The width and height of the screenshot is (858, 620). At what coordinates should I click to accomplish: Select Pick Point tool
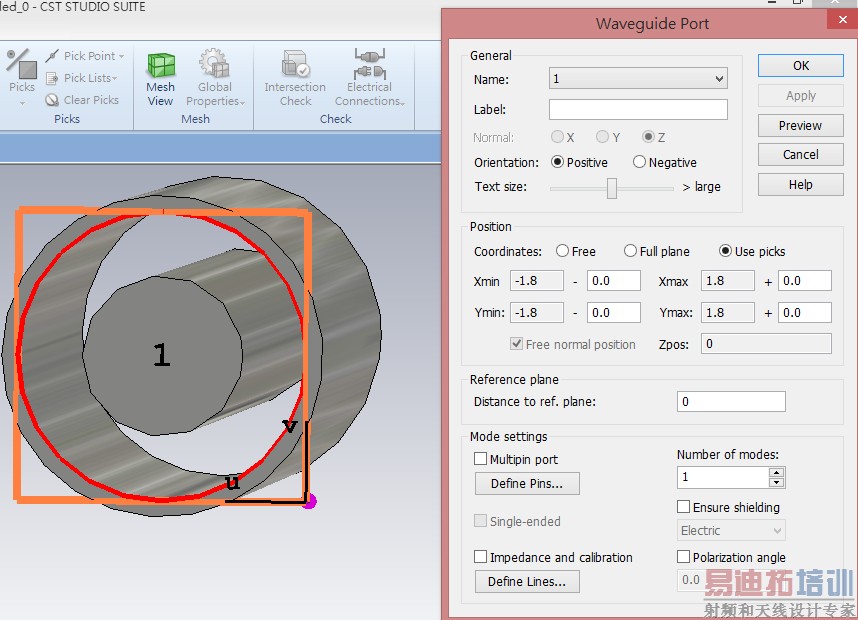pos(84,56)
